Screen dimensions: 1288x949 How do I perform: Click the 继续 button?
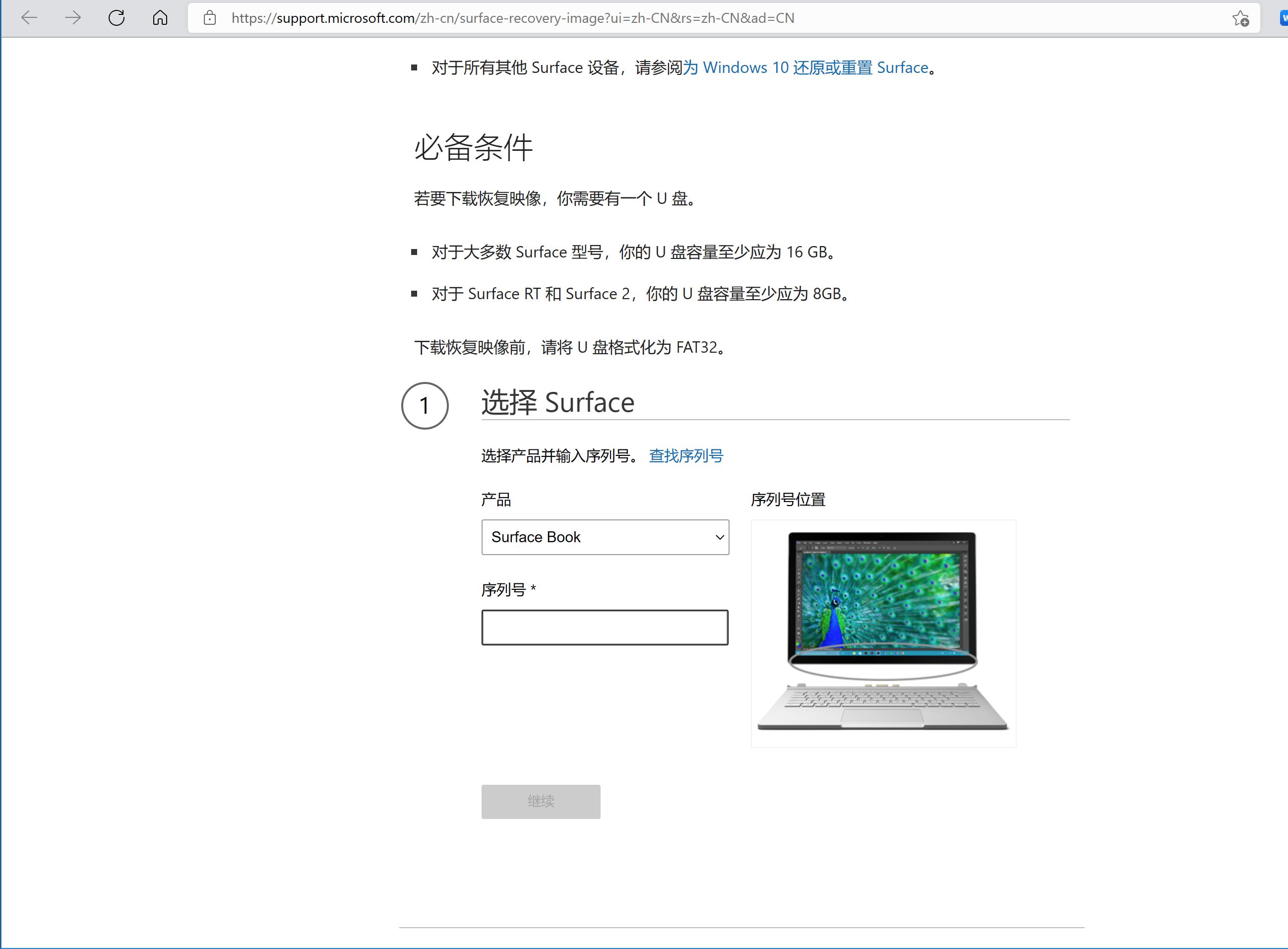tap(540, 801)
